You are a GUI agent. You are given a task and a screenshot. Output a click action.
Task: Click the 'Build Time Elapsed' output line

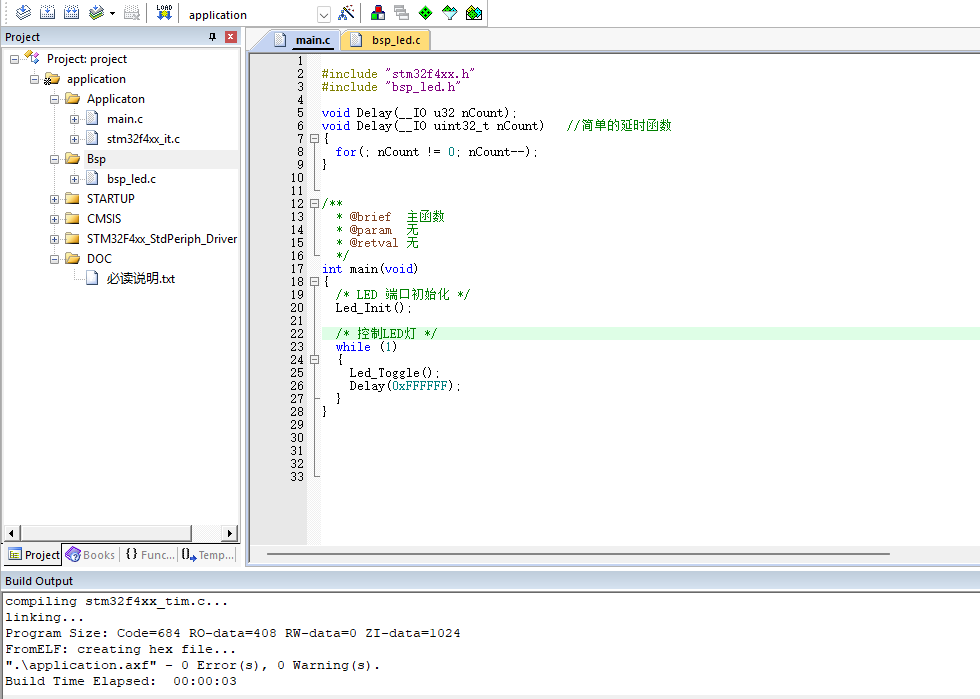tap(121, 681)
